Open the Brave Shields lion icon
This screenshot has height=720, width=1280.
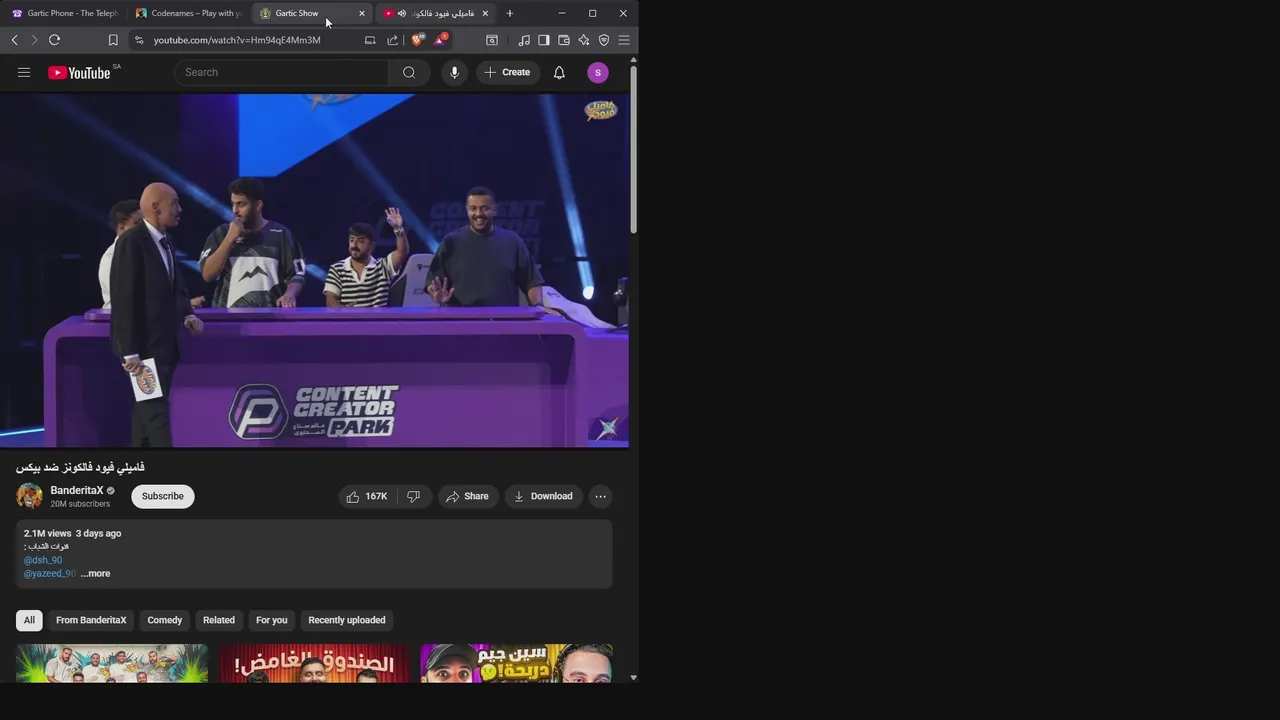point(418,40)
